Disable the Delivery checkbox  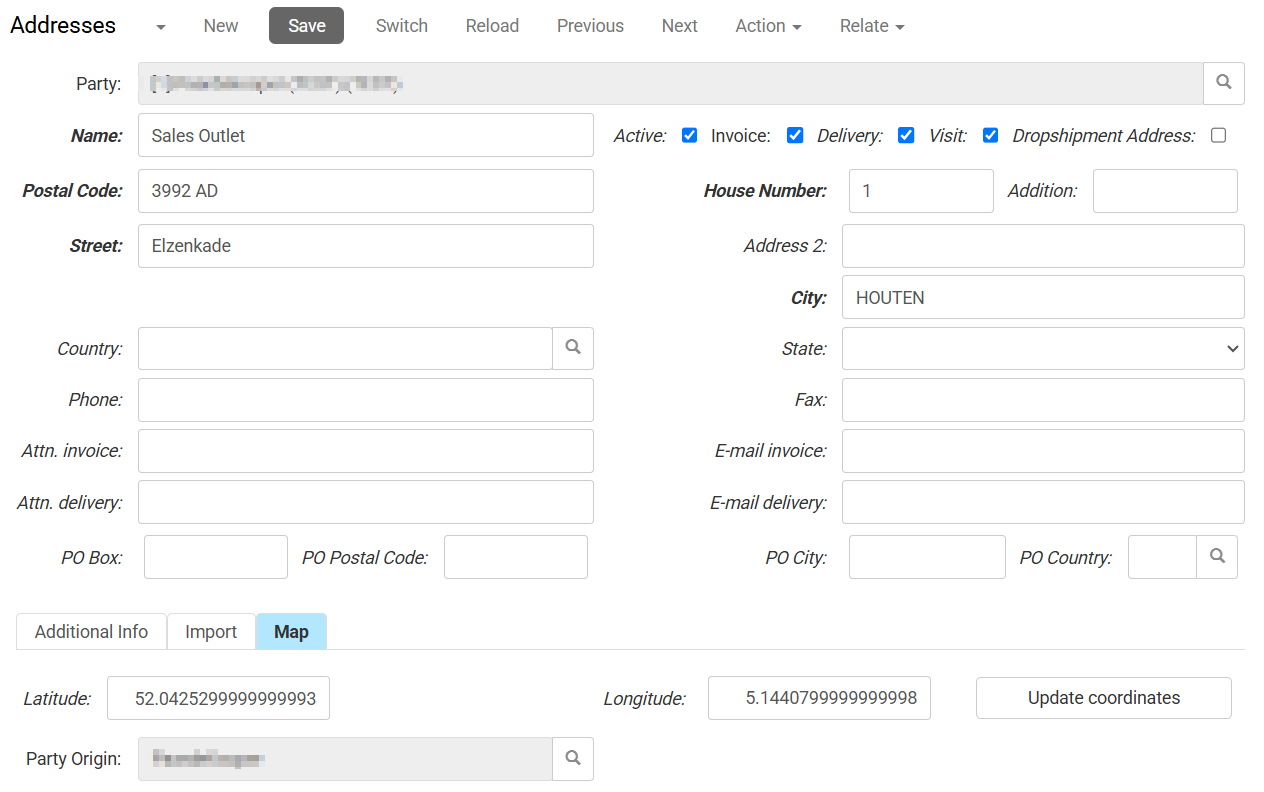point(906,135)
